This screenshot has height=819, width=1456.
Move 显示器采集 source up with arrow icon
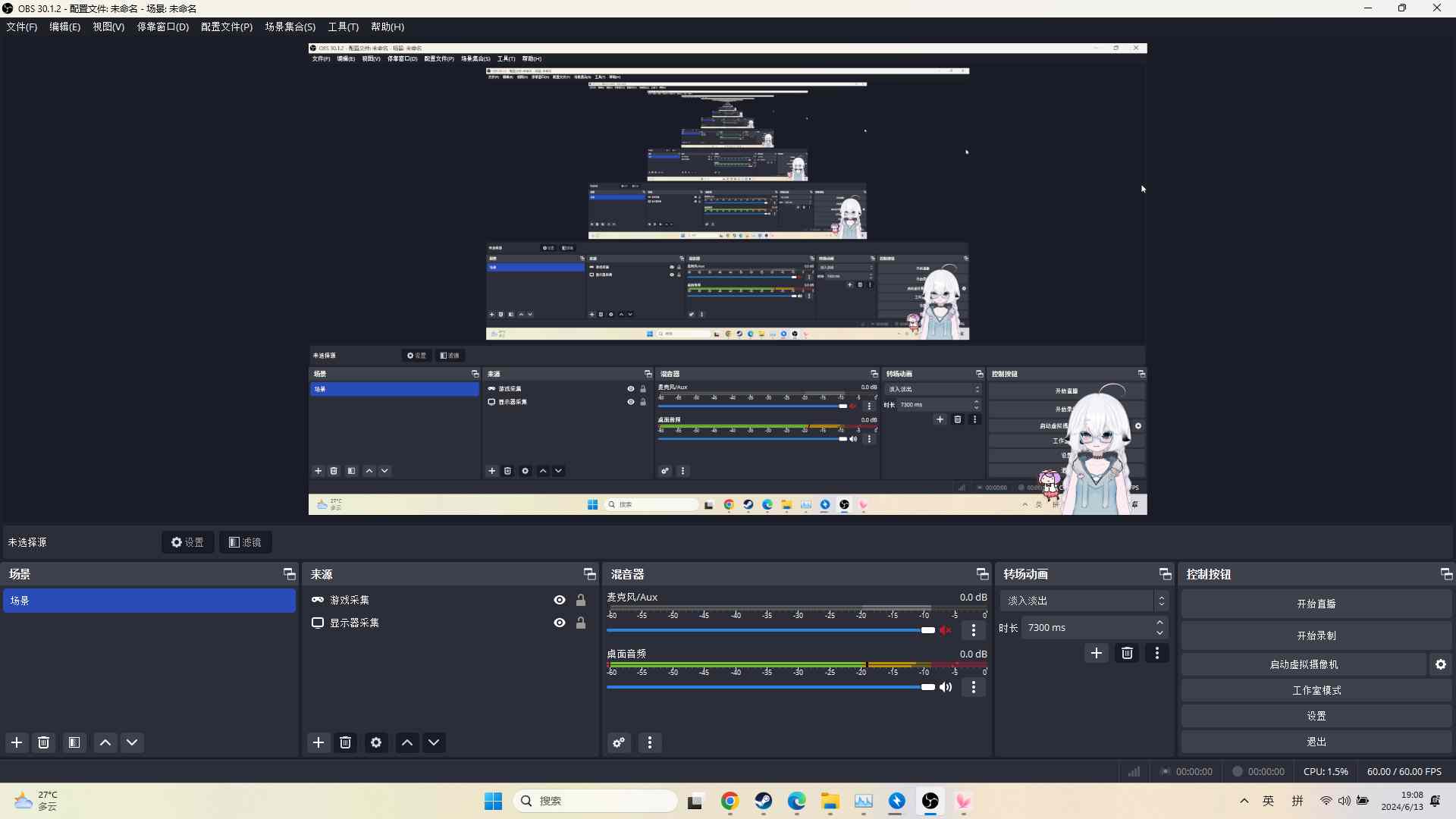coord(407,742)
